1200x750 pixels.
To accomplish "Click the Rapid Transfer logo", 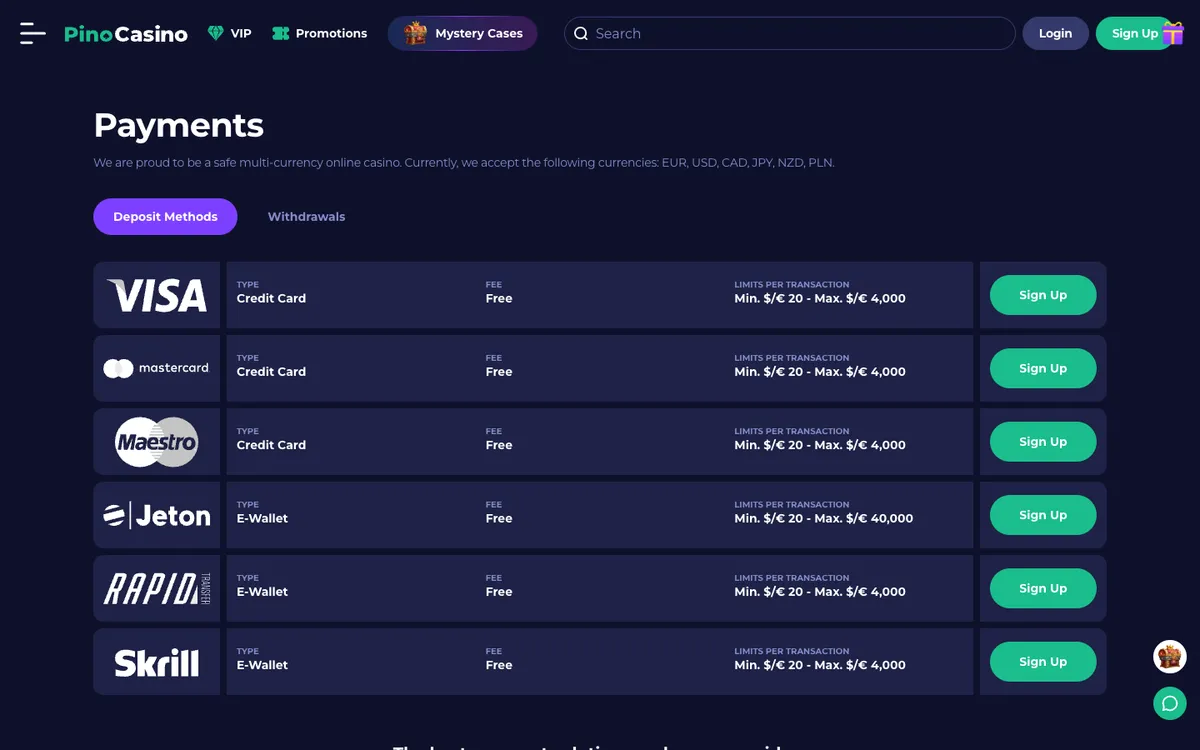I will [157, 588].
